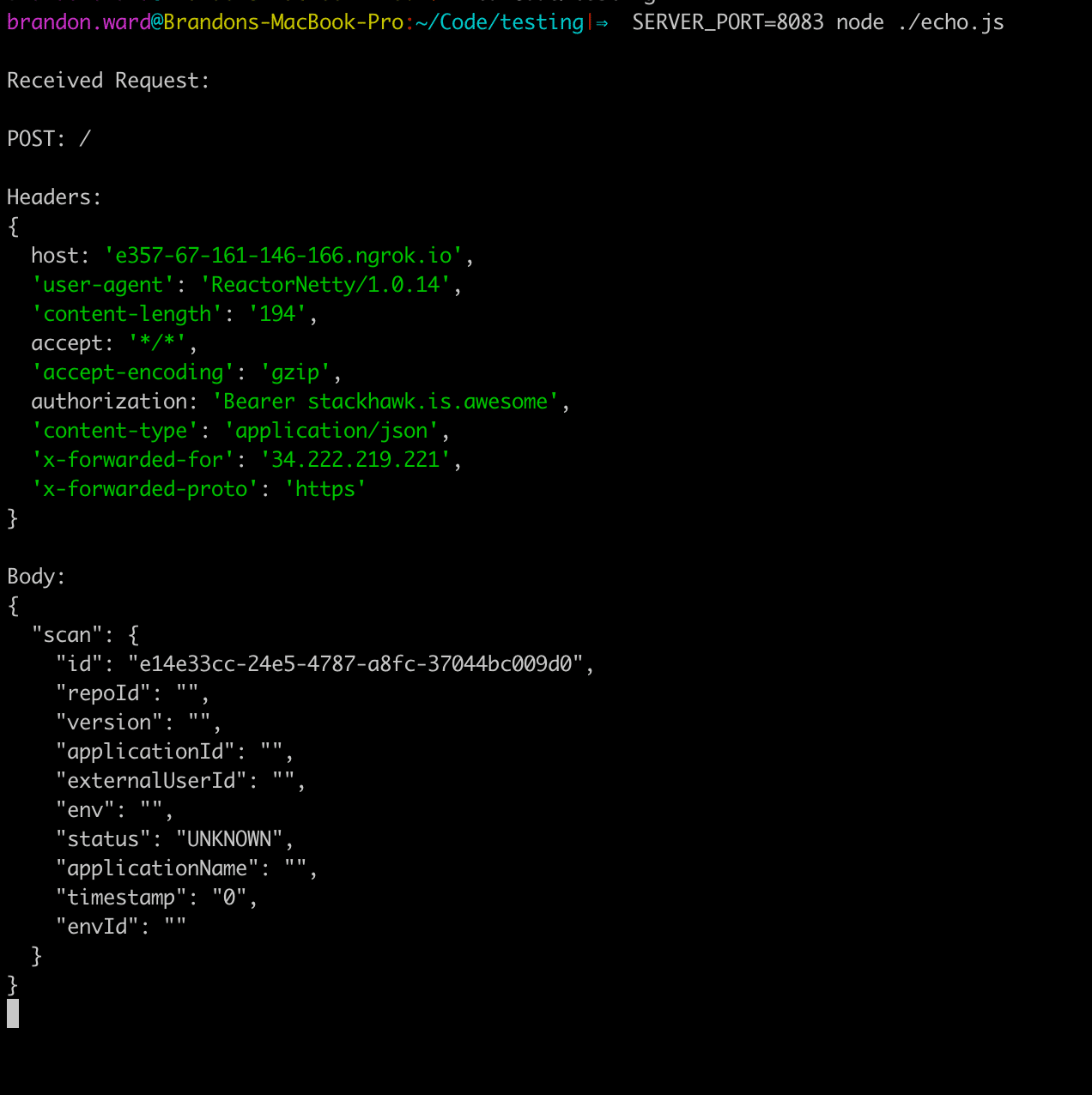Select the scan id 'e14e33cc-24e5-4787-a8fc-37044bc009d0'

coord(355,664)
